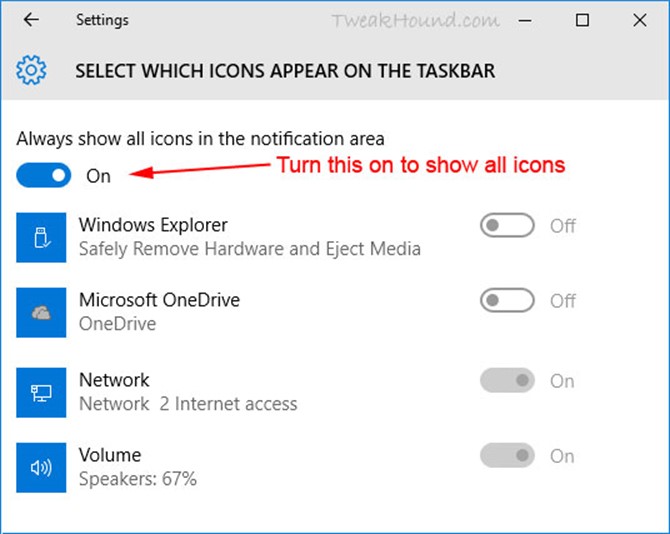Click the Network monitor icon
Screen dimensions: 670x534
[x=41, y=392]
